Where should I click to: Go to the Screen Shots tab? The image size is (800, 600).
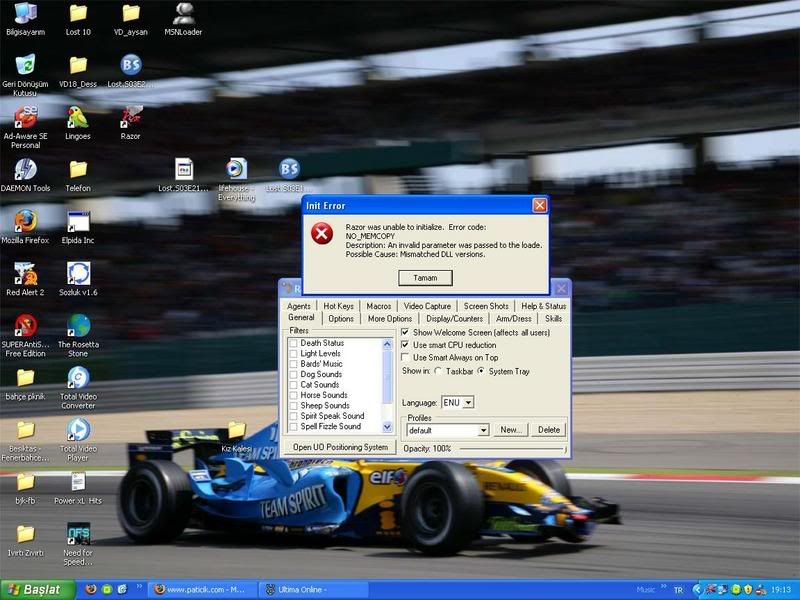tap(486, 306)
